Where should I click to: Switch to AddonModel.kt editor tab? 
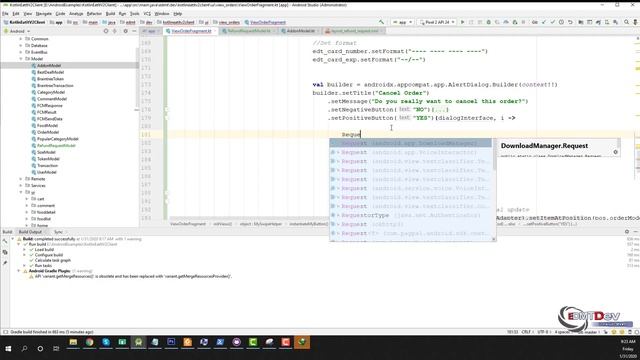[x=300, y=31]
